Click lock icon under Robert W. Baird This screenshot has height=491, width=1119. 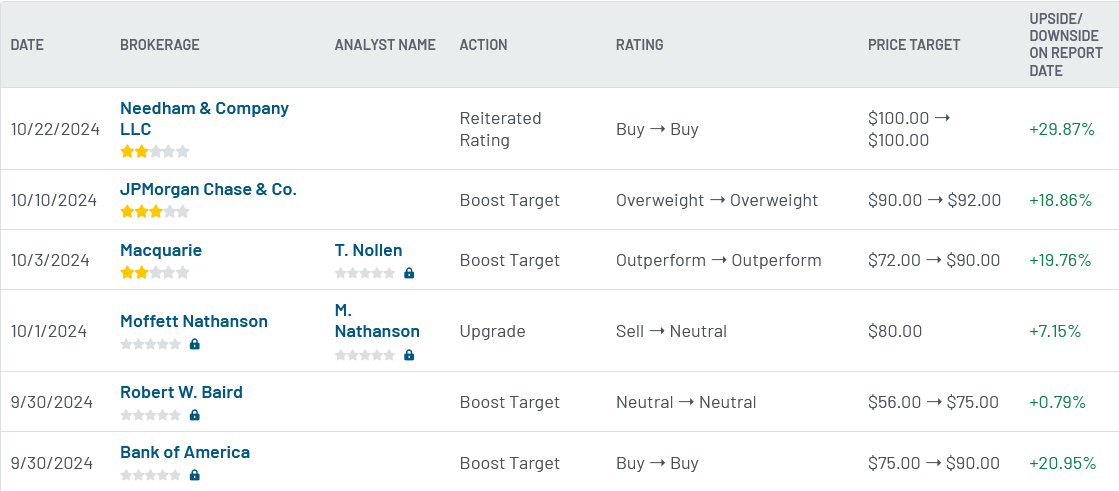click(x=195, y=415)
